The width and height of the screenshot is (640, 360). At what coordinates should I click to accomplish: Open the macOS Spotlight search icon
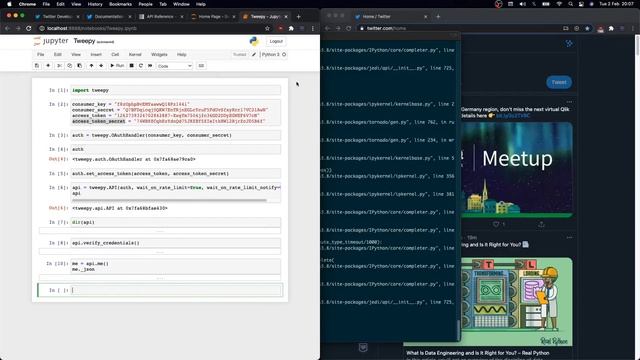click(x=570, y=4)
